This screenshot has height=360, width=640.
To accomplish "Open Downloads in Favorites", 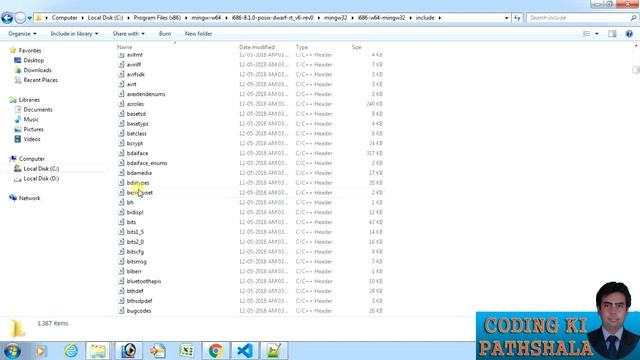I will [x=37, y=70].
